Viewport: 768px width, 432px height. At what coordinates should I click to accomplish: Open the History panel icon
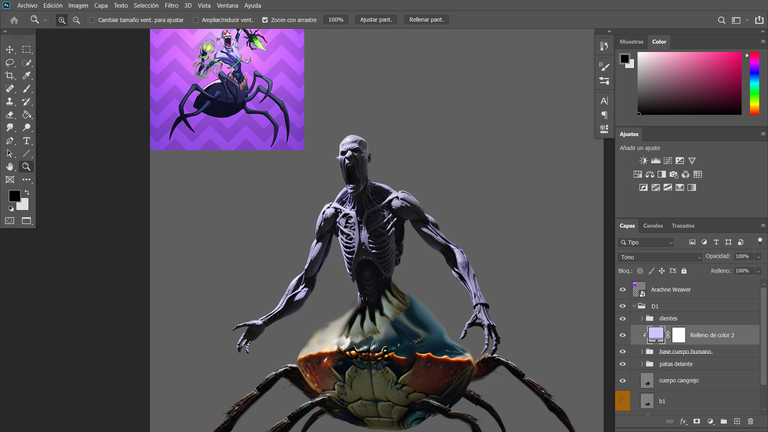pos(604,46)
